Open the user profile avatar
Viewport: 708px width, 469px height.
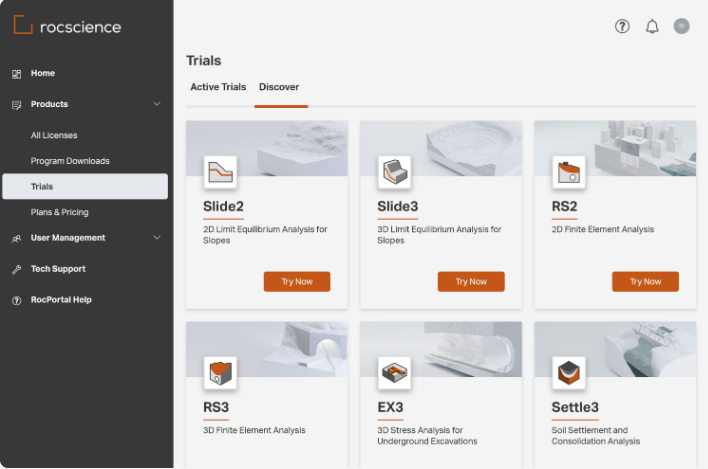(682, 27)
